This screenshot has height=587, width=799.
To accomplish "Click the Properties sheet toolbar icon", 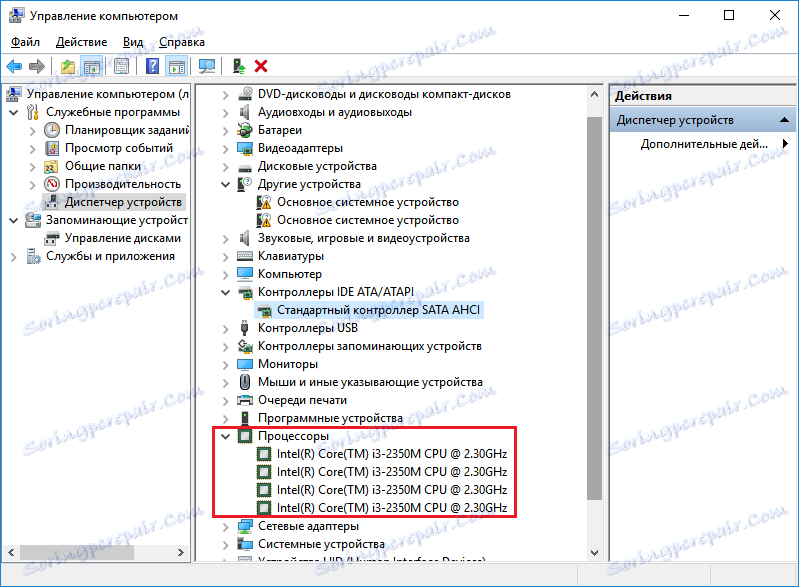I will tap(121, 66).
